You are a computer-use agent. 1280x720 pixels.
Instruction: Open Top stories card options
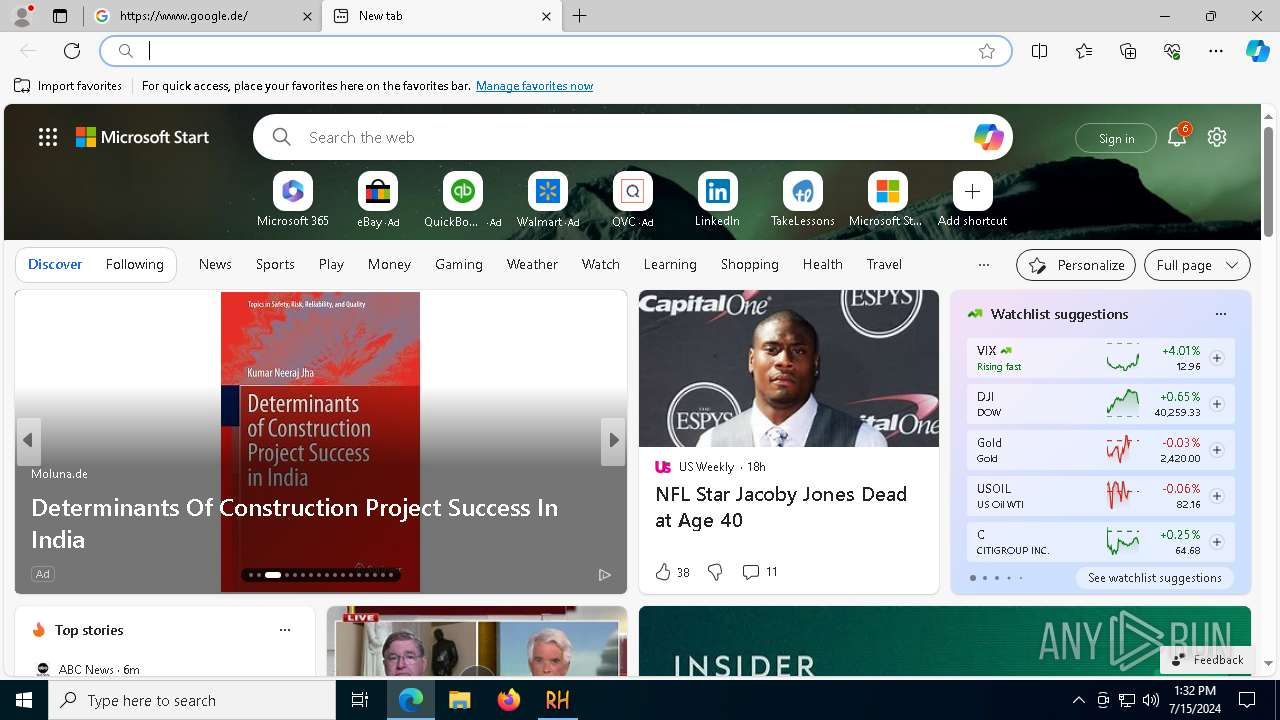(285, 630)
